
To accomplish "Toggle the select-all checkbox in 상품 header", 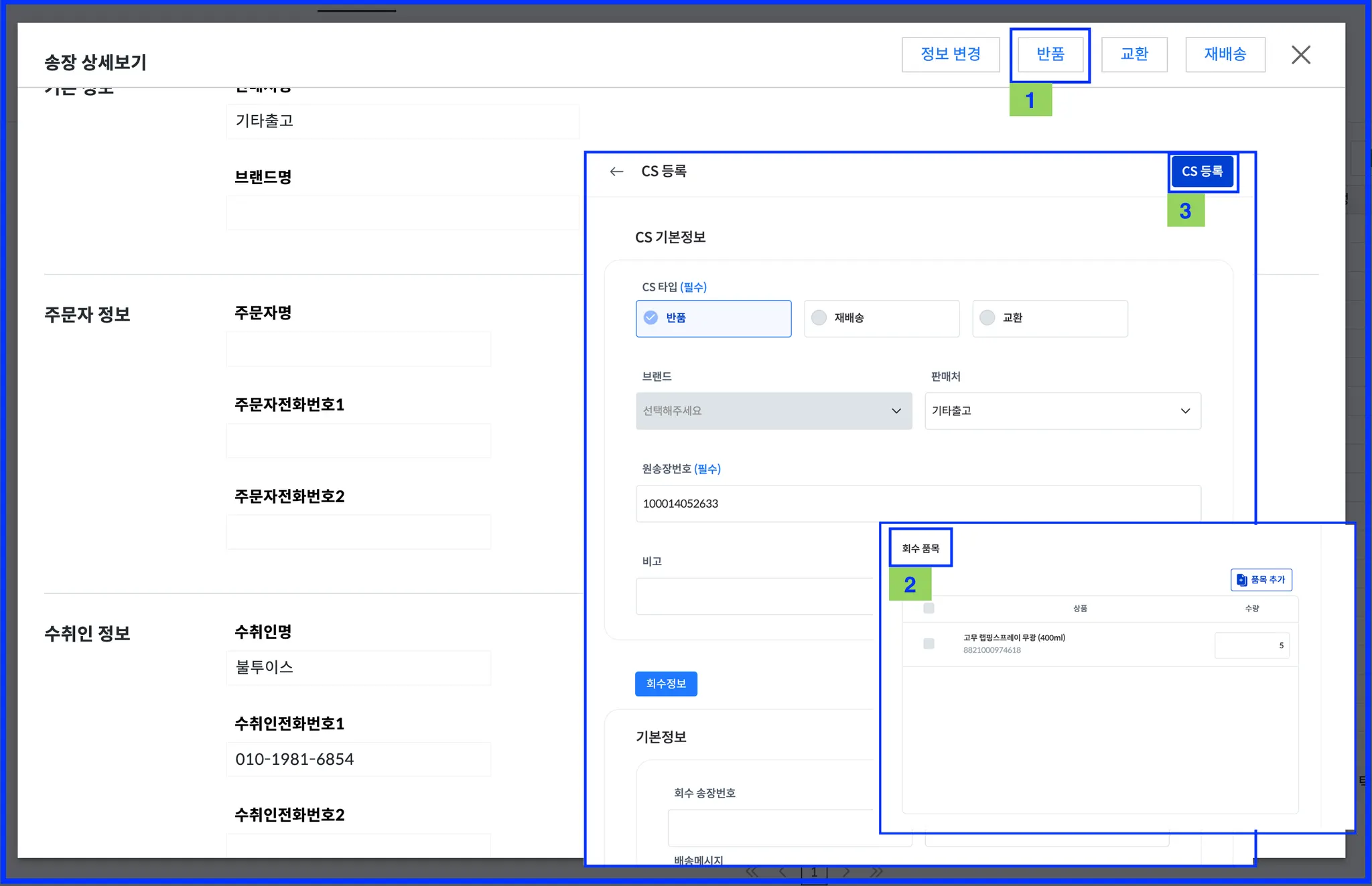I will (x=929, y=608).
